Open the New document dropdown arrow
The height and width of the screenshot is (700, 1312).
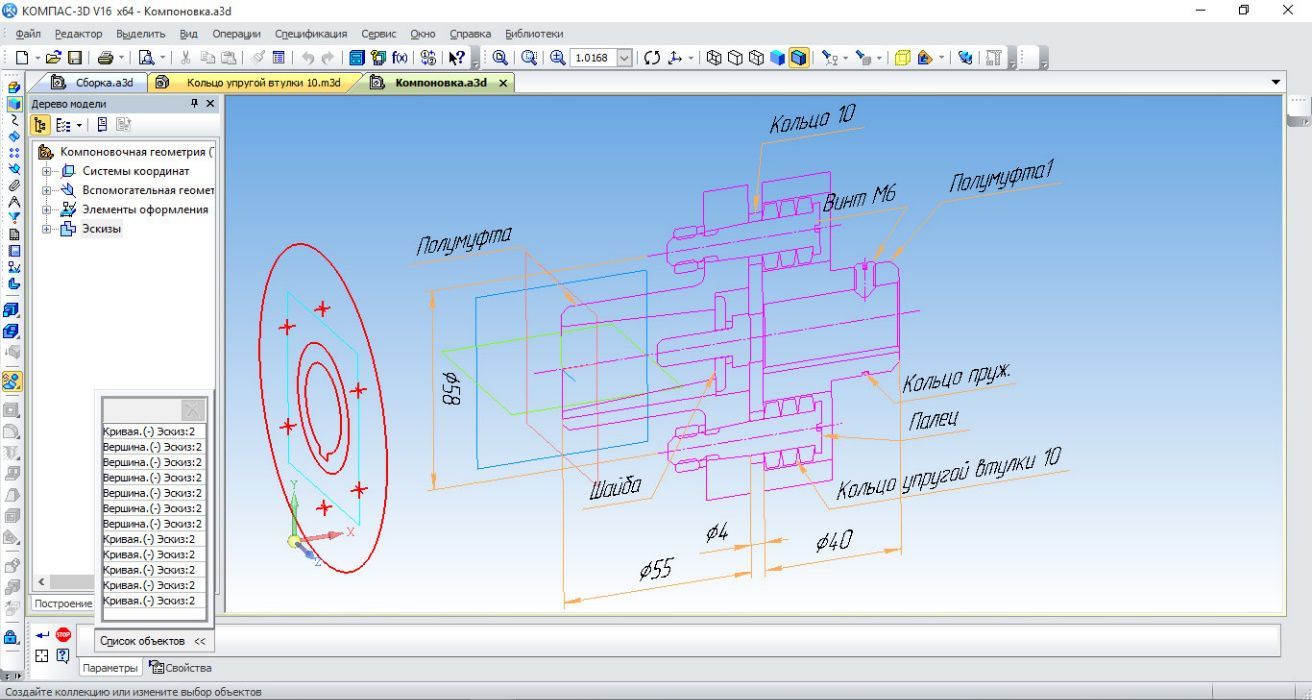click(36, 58)
